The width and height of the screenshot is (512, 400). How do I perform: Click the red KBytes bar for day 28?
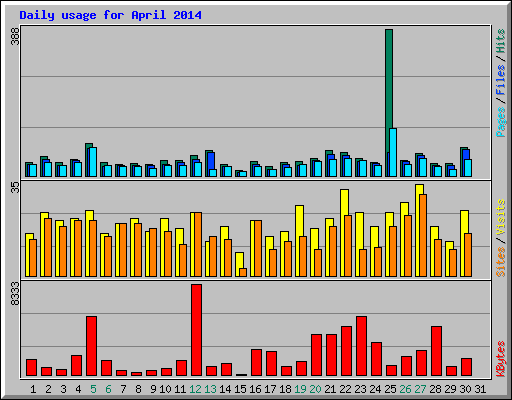pos(436,351)
